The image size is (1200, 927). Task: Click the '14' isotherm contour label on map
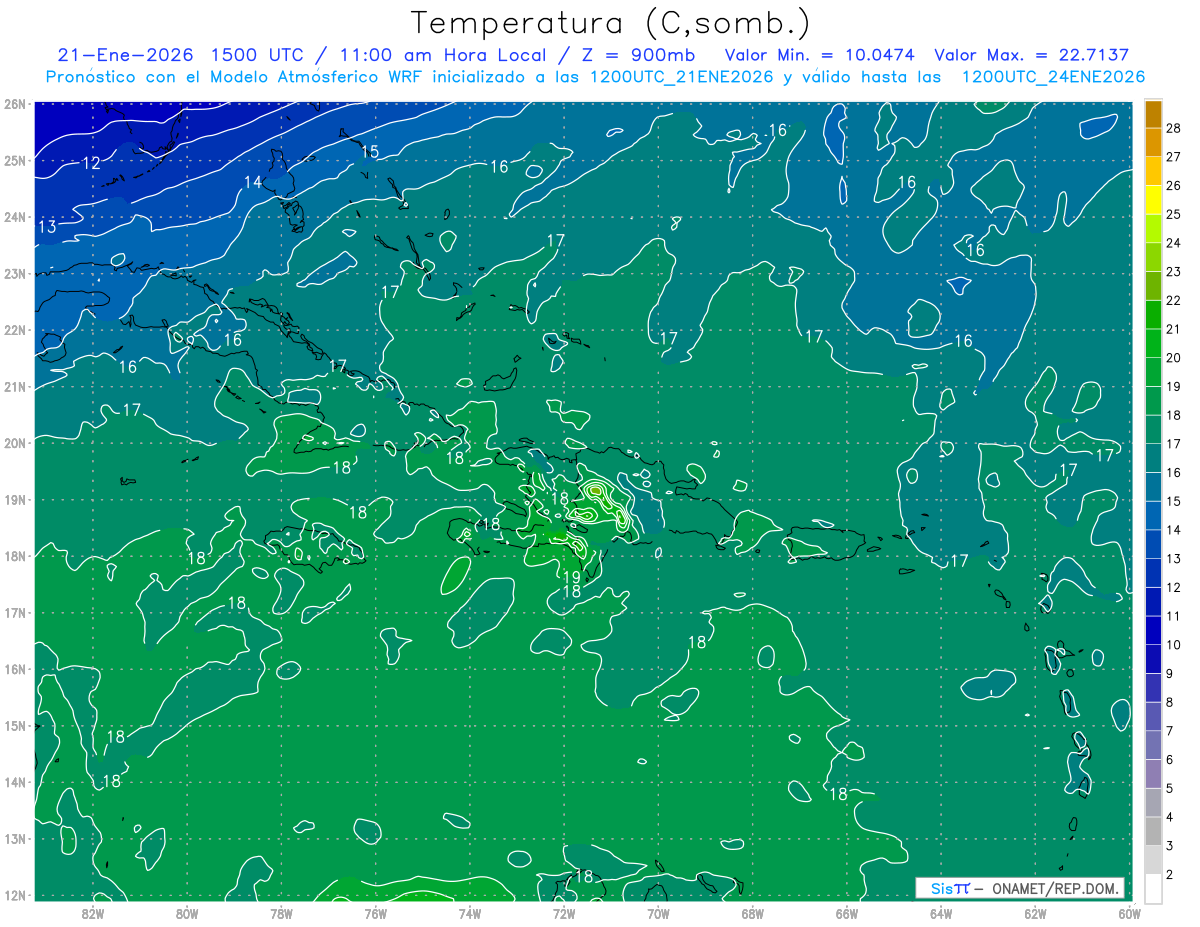253,182
